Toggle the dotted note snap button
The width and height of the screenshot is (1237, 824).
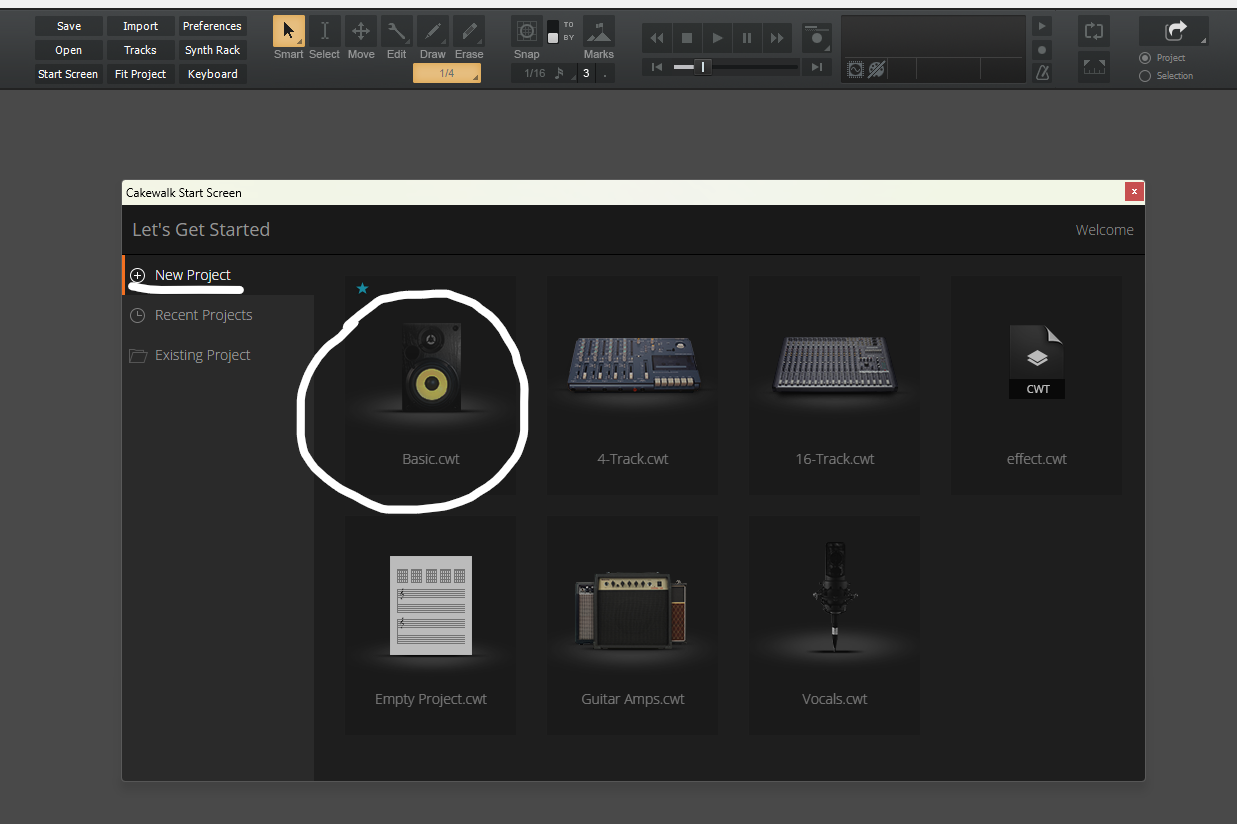click(x=606, y=73)
